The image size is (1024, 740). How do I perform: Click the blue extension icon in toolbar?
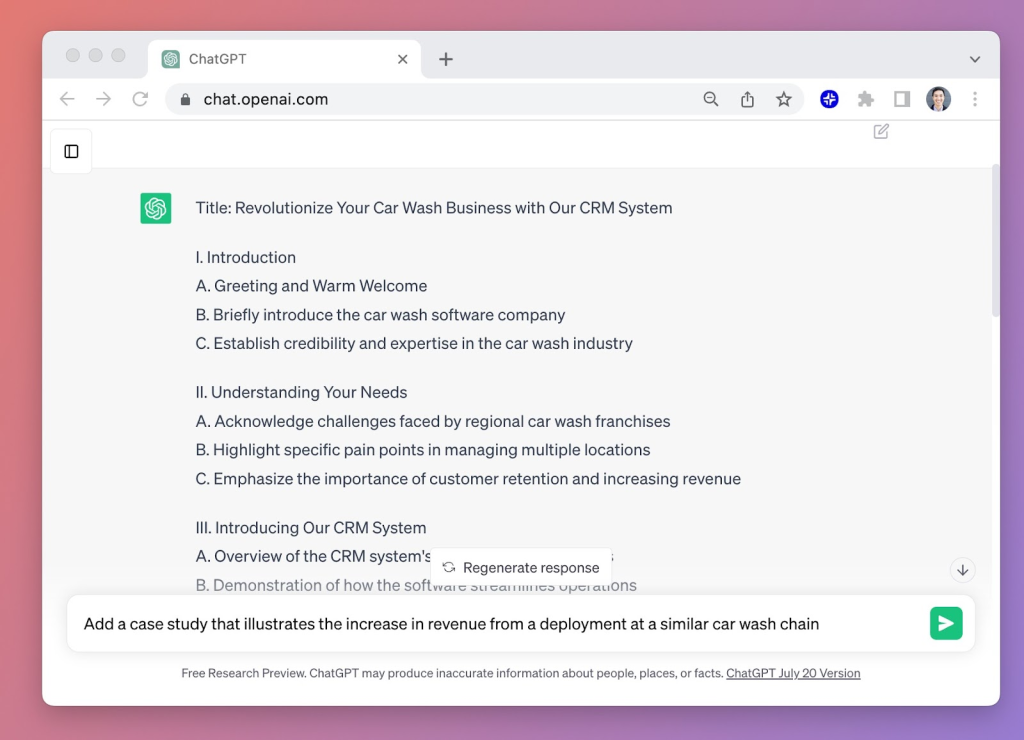(x=829, y=99)
